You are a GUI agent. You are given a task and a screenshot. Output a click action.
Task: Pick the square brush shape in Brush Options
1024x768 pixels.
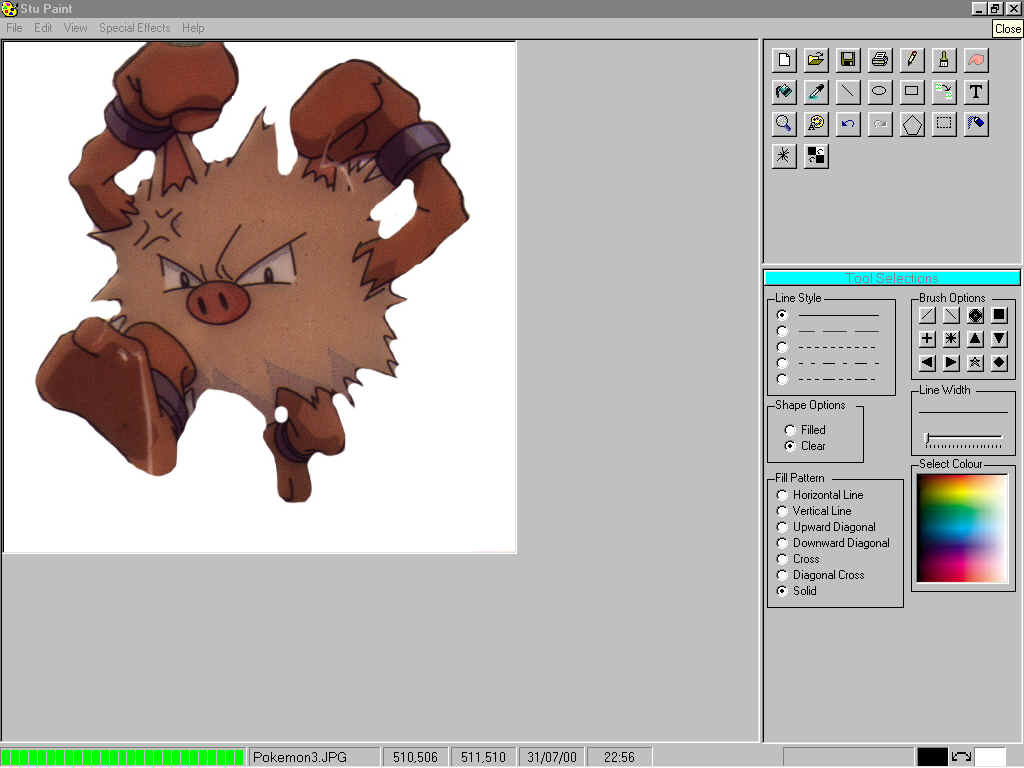pyautogui.click(x=999, y=315)
